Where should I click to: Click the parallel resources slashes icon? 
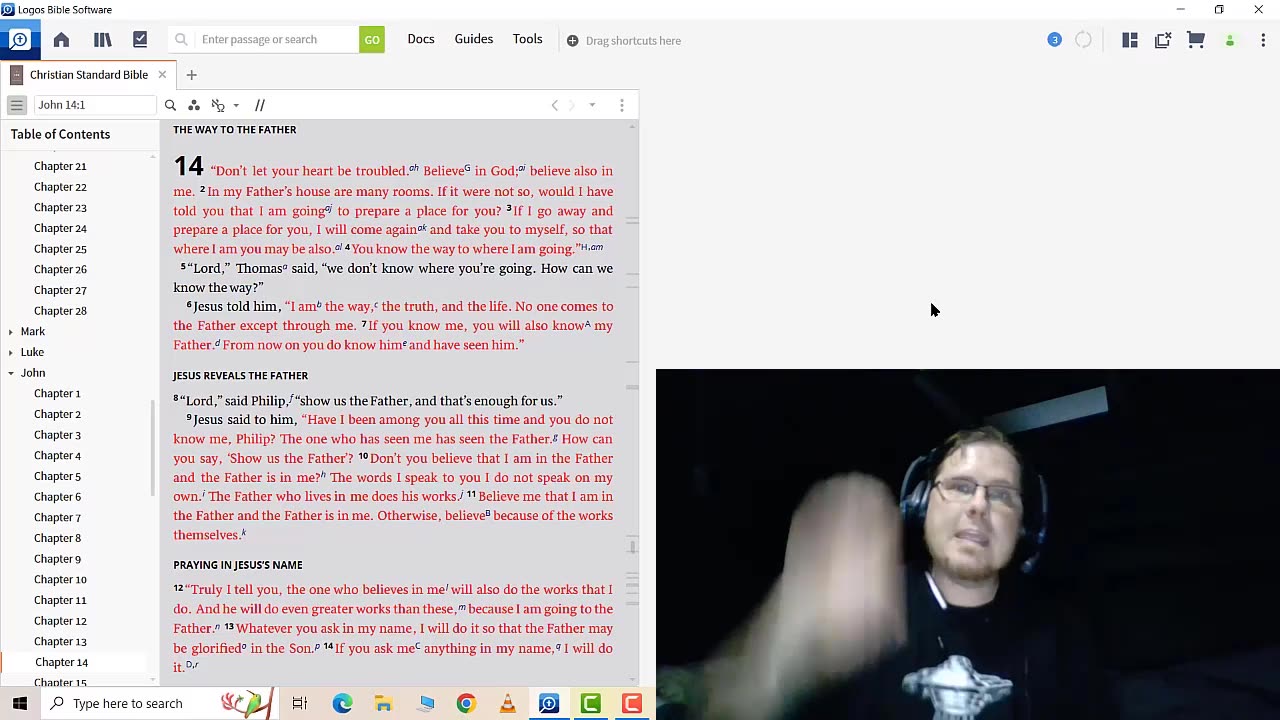coord(260,105)
